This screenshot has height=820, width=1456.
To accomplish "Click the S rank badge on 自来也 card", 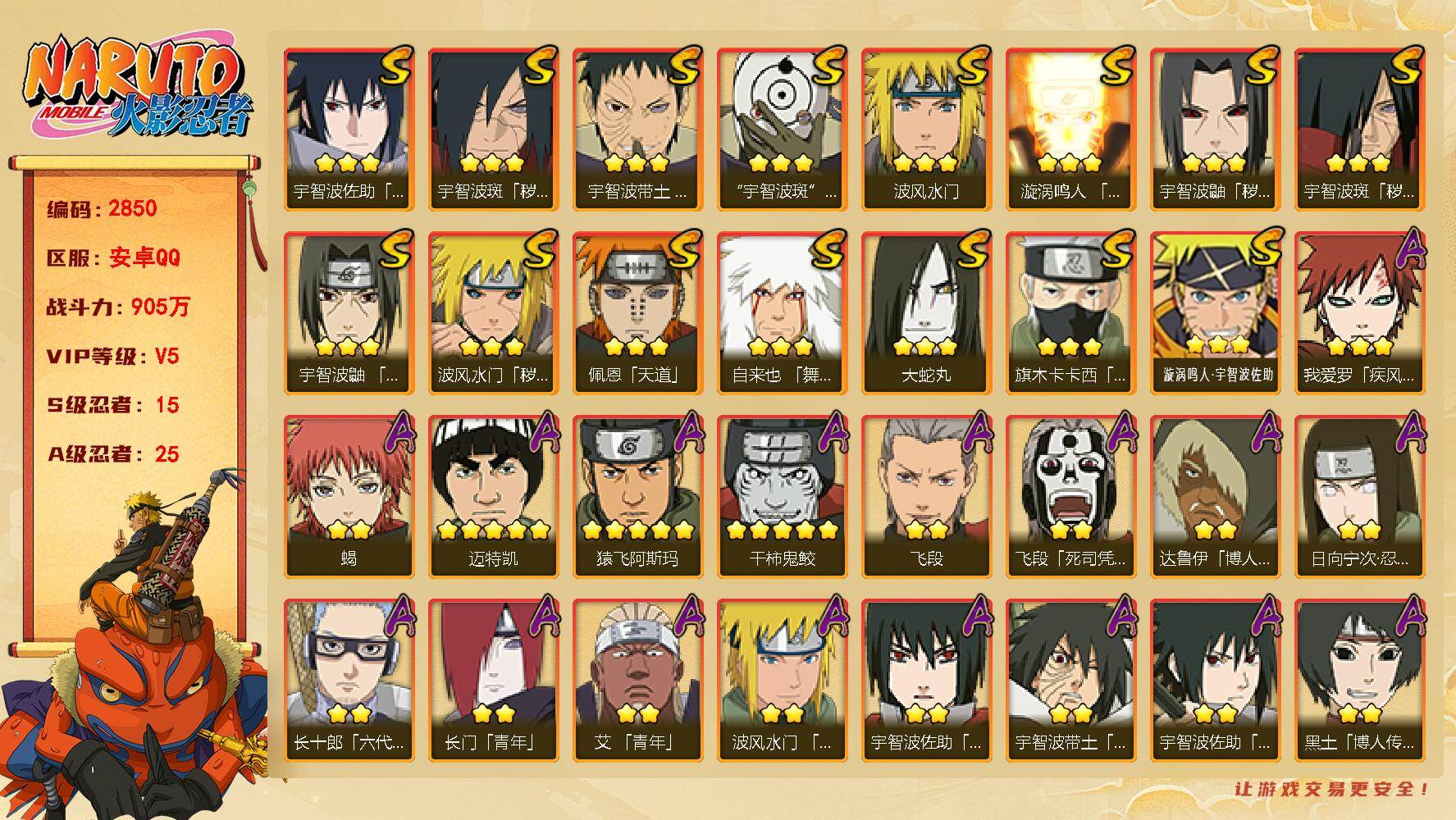I will 826,248.
